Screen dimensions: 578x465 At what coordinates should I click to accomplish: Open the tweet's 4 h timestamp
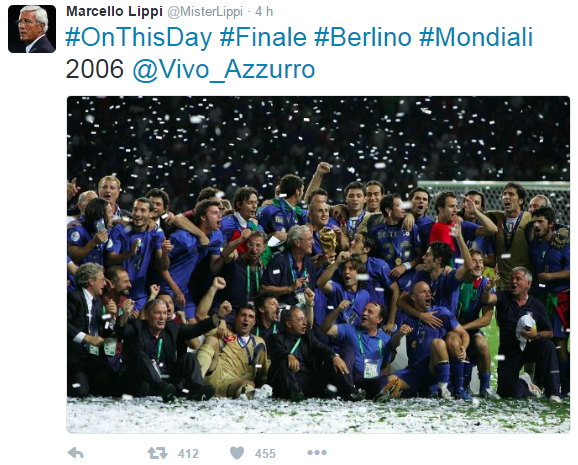point(264,12)
